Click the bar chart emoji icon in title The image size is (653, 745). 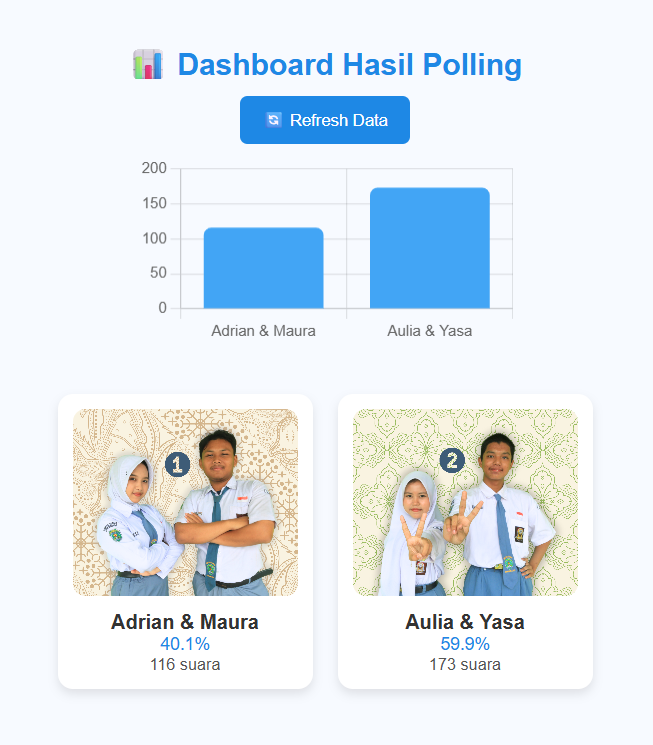(147, 65)
